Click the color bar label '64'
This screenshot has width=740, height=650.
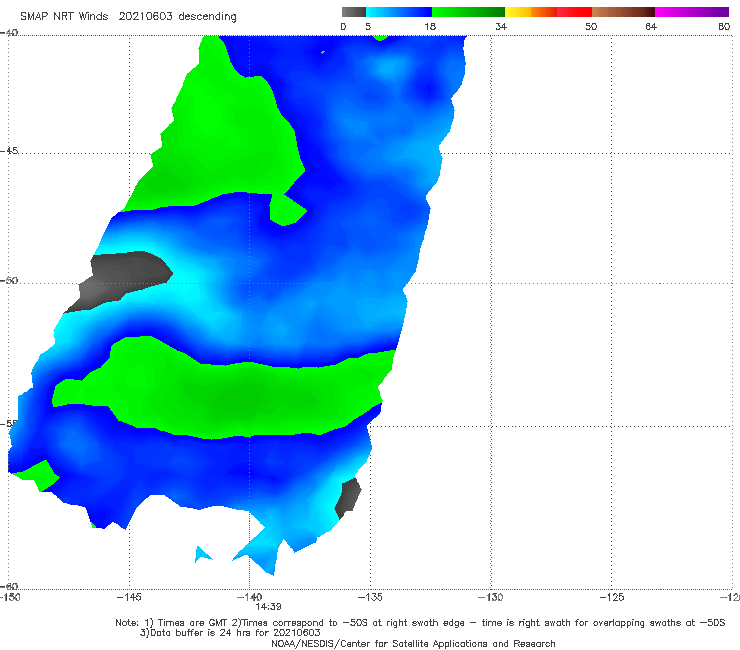(651, 26)
